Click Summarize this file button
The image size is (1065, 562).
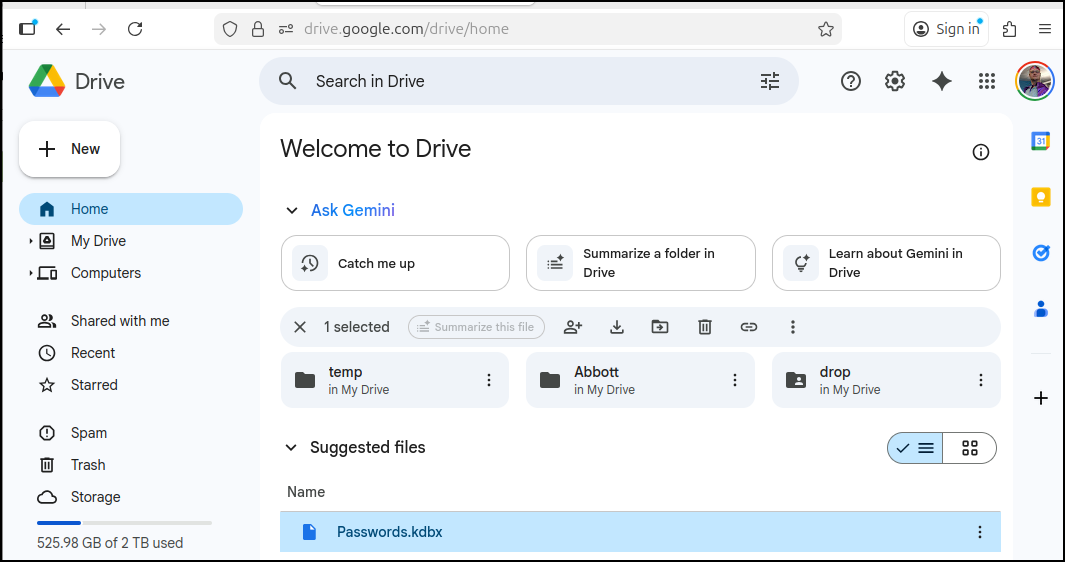(x=476, y=328)
